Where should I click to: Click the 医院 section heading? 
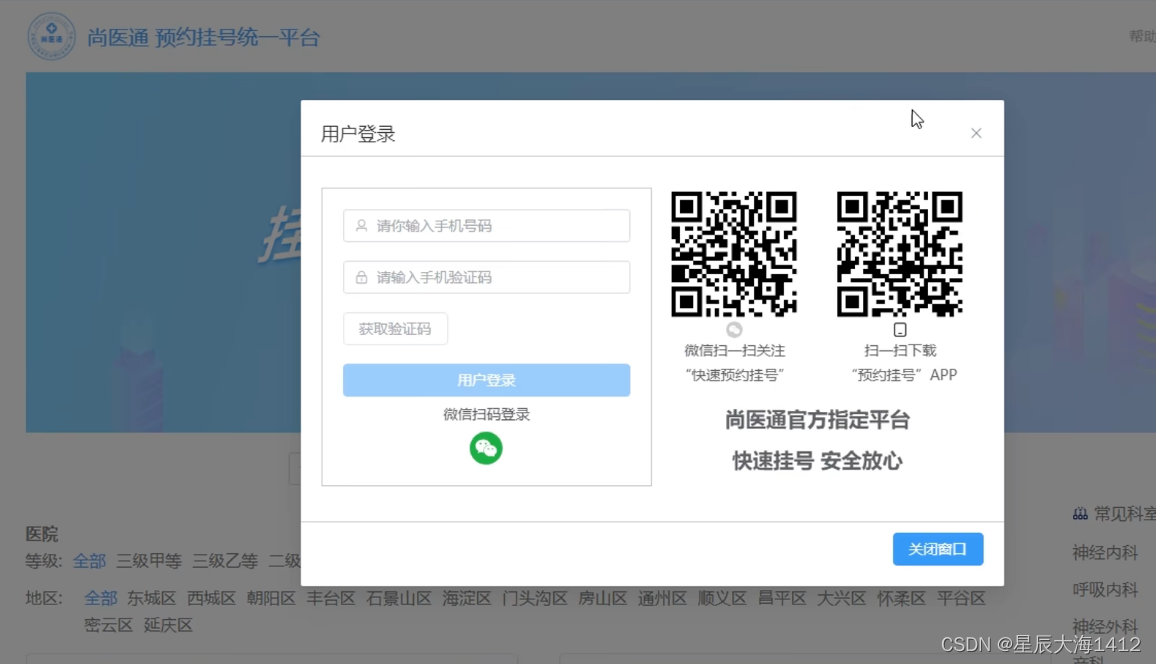[42, 534]
